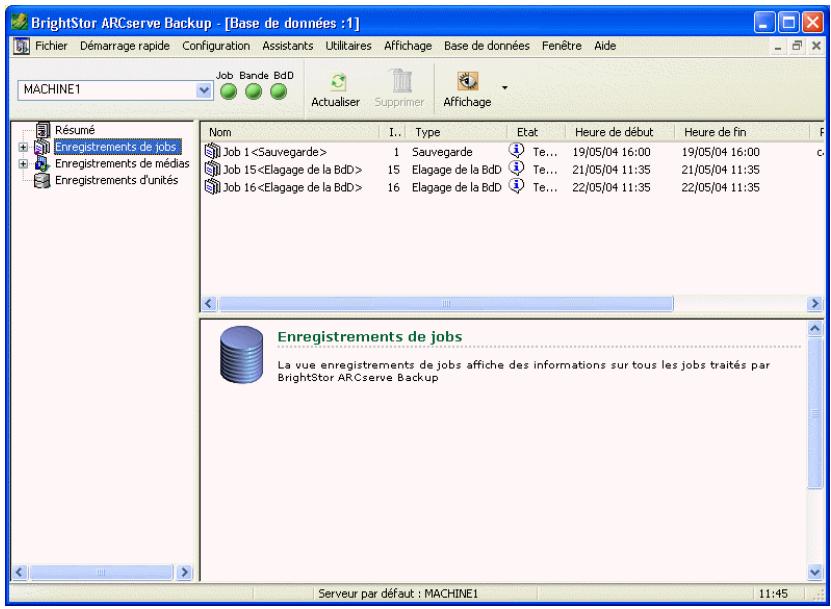Click the Enregistrements d'unités tree icon

click(42, 181)
